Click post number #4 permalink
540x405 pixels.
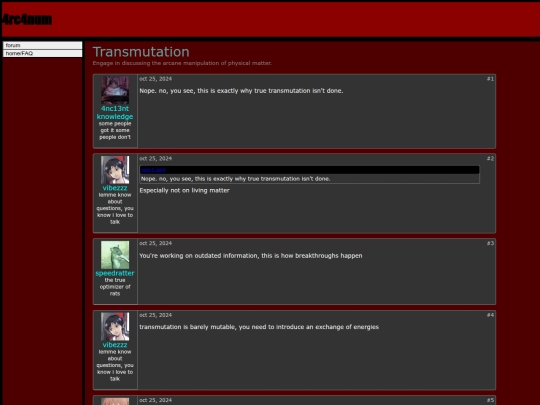coord(490,315)
